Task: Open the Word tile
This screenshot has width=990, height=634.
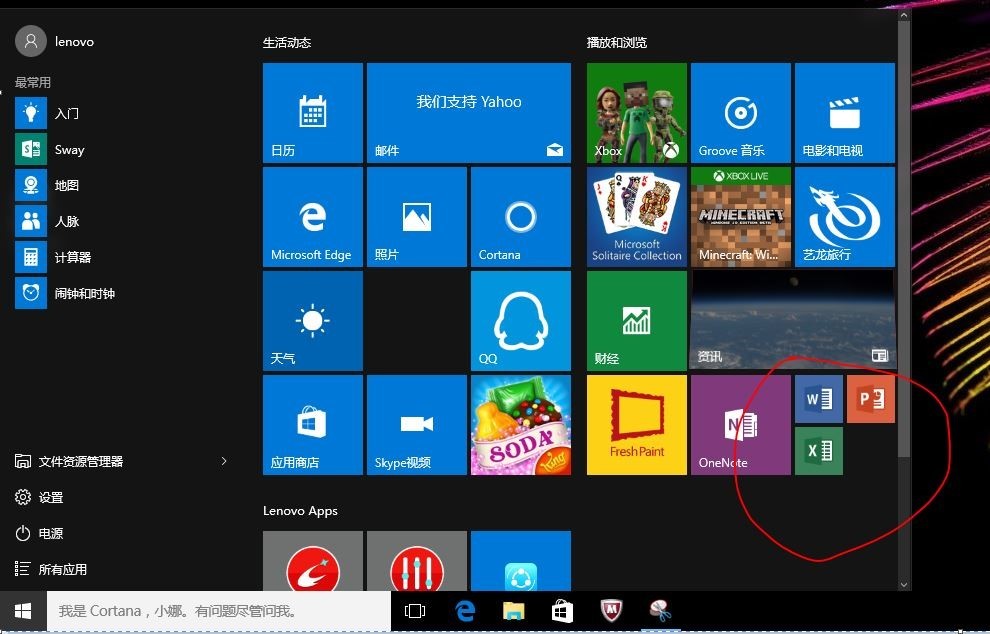Action: pyautogui.click(x=819, y=399)
